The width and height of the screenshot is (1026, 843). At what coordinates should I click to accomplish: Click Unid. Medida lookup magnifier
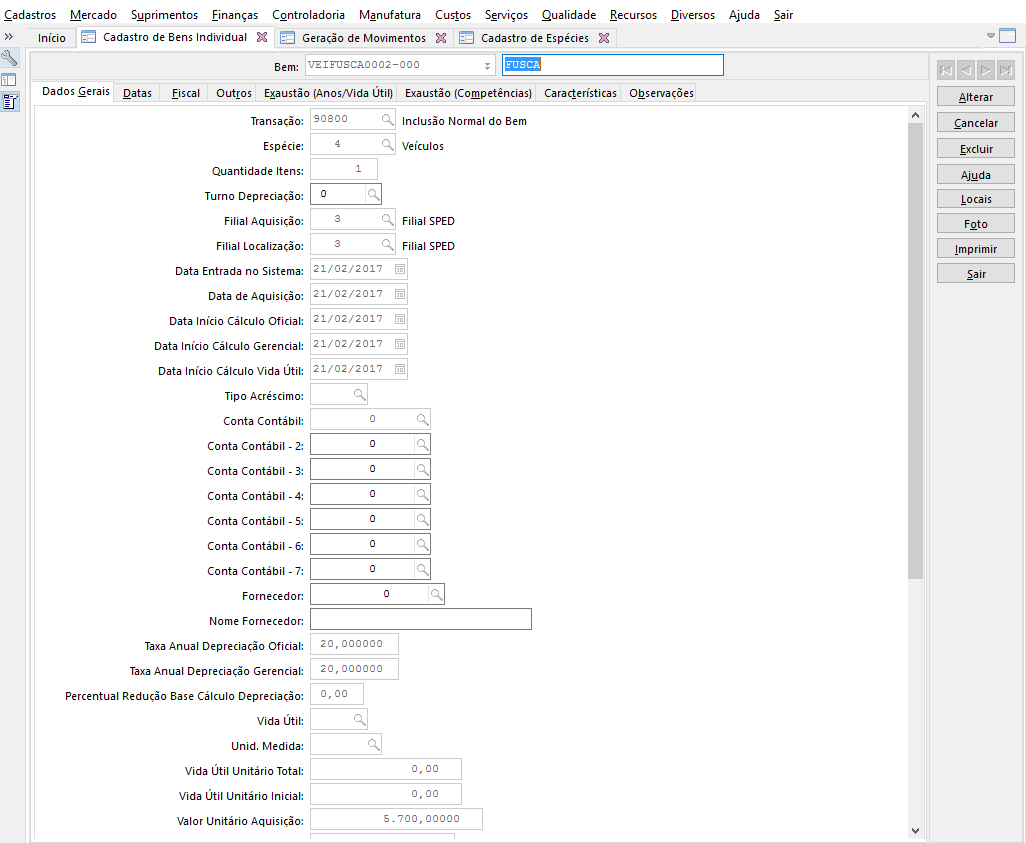click(x=373, y=744)
